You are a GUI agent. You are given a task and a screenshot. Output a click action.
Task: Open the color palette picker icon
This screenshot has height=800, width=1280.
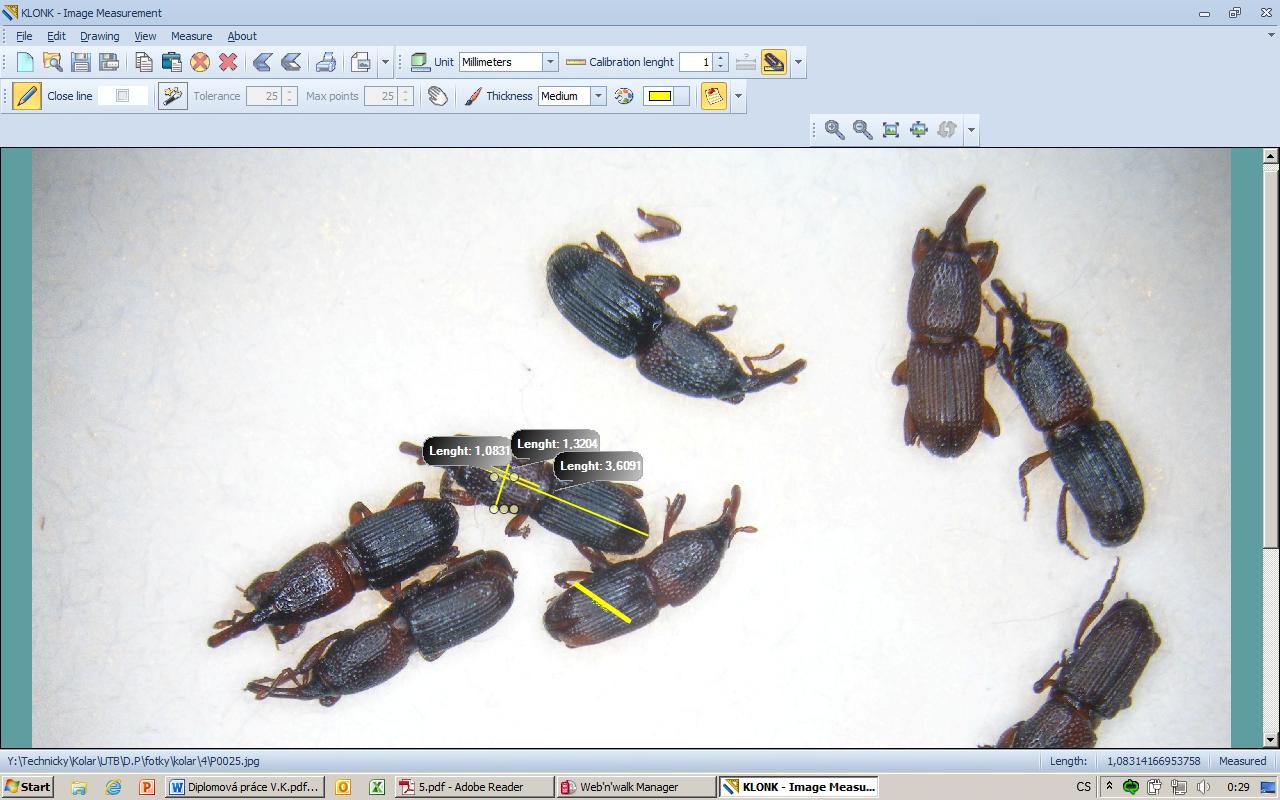point(624,96)
